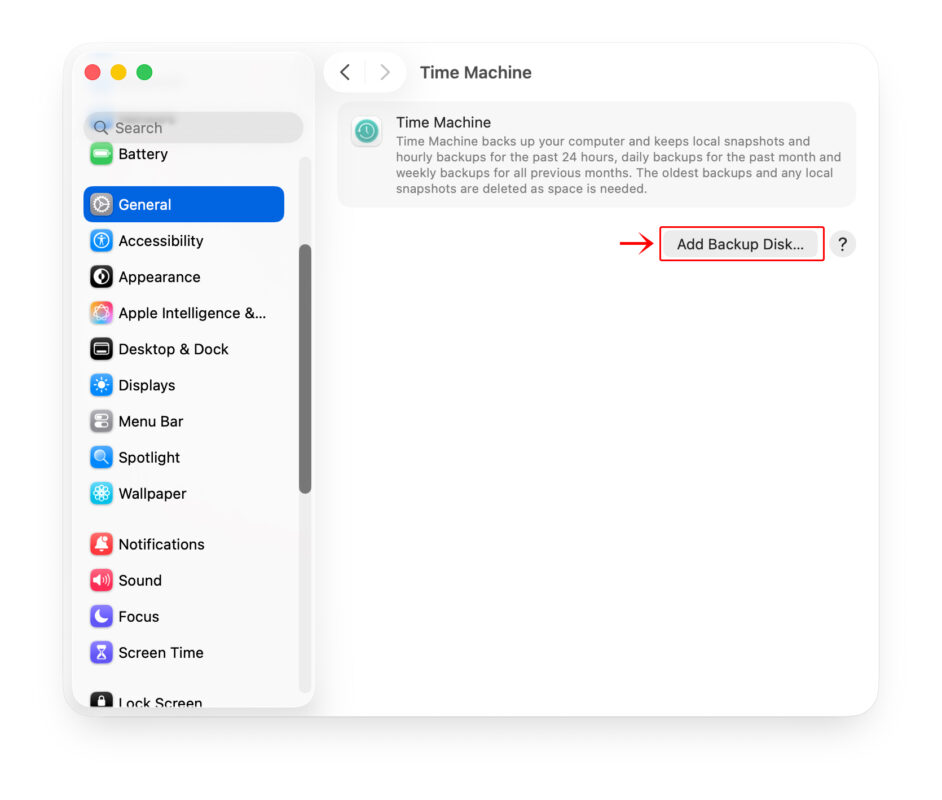Open the Displays icon

pyautogui.click(x=101, y=385)
